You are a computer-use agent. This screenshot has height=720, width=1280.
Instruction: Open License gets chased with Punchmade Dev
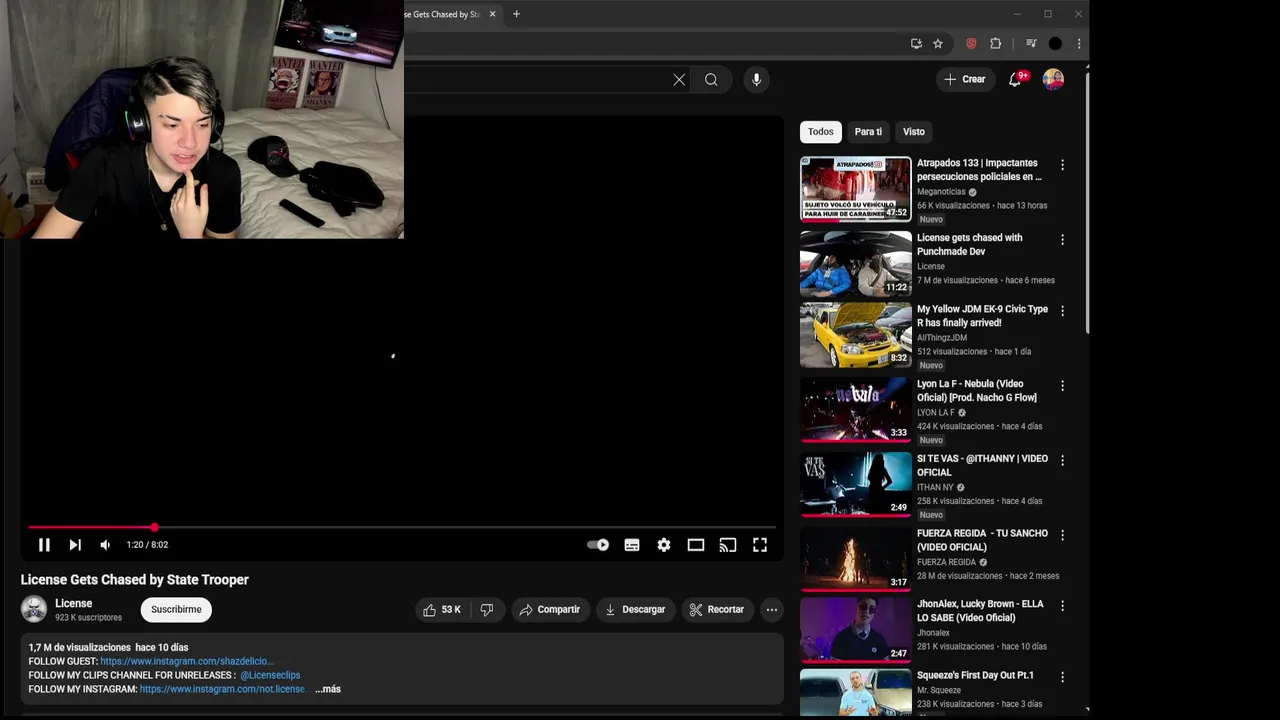point(969,244)
